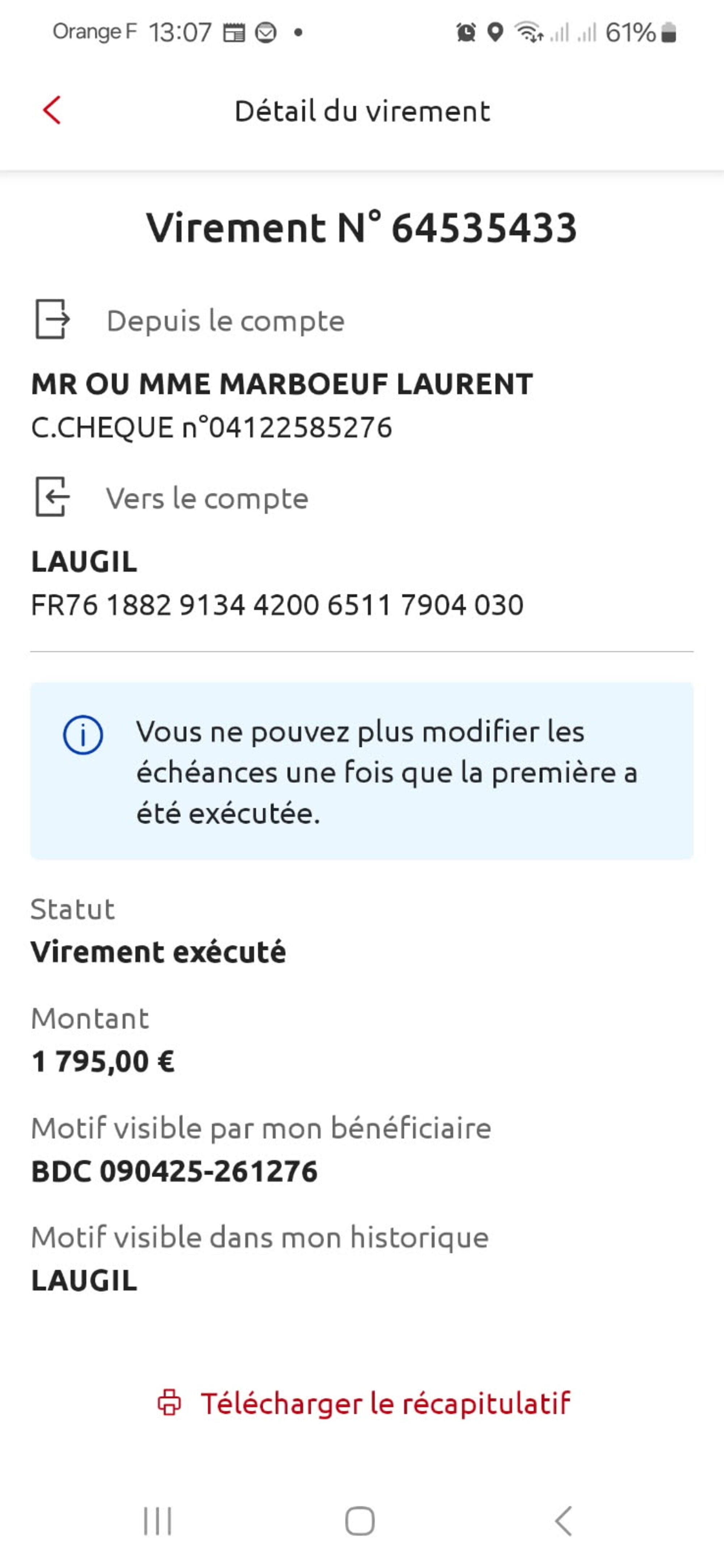Viewport: 724px width, 1568px height.
Task: Tap the 1 795,00 € amount
Action: 103,1062
